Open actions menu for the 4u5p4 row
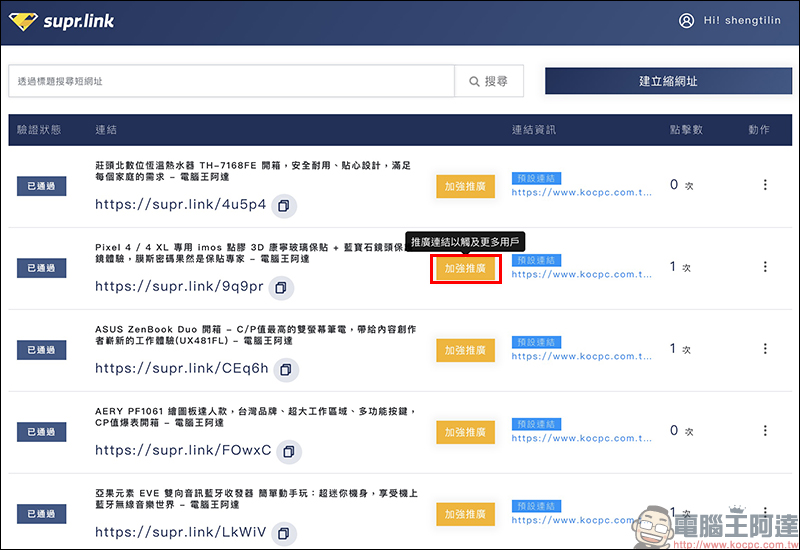The image size is (800, 550). [x=765, y=185]
